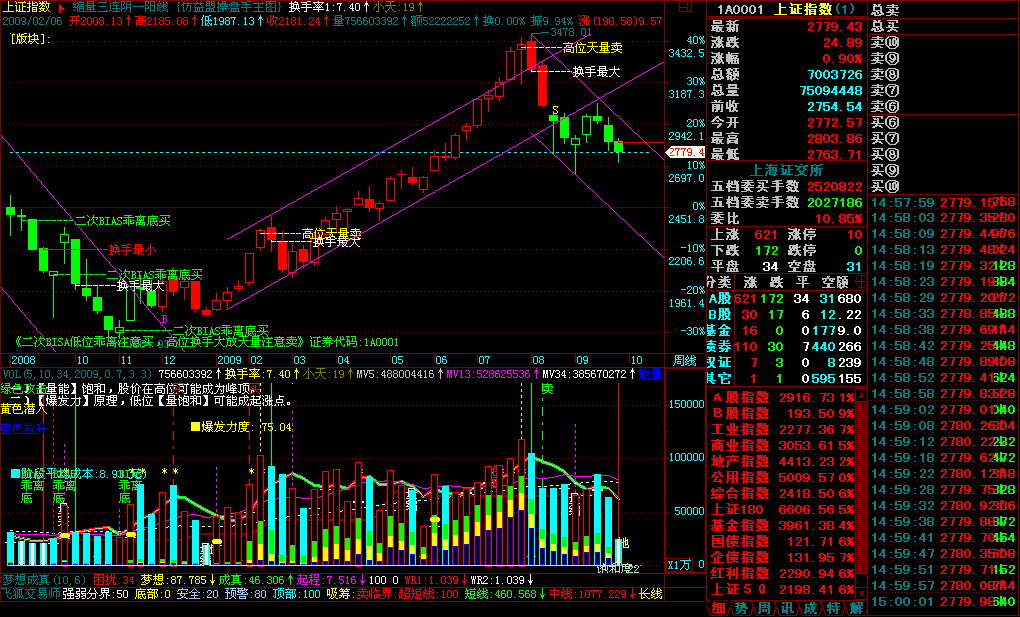1020x617 pixels.
Task: Switch to the 势 trend tab
Action: 741,608
